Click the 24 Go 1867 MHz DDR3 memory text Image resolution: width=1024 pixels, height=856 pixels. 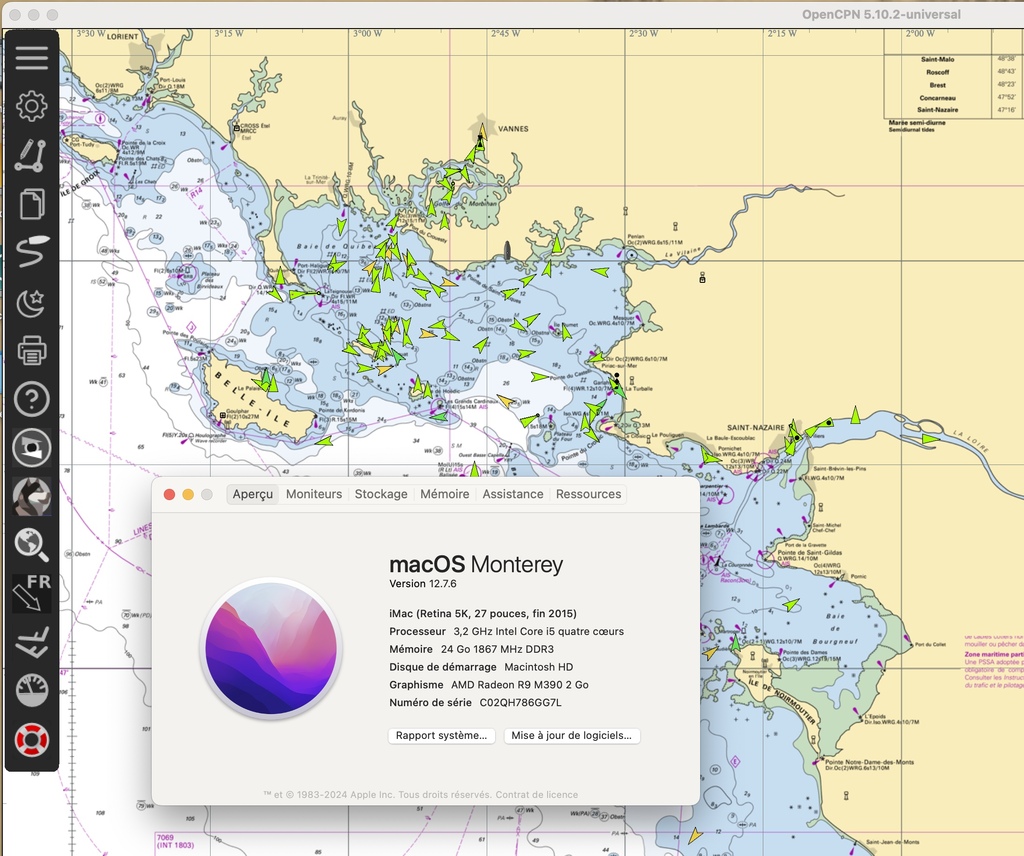tap(497, 649)
